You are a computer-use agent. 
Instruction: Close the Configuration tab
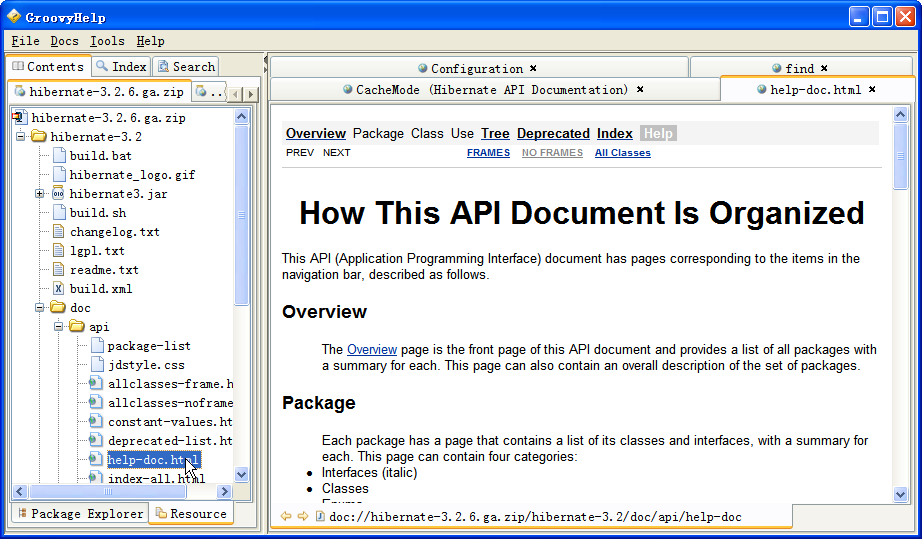tap(533, 69)
